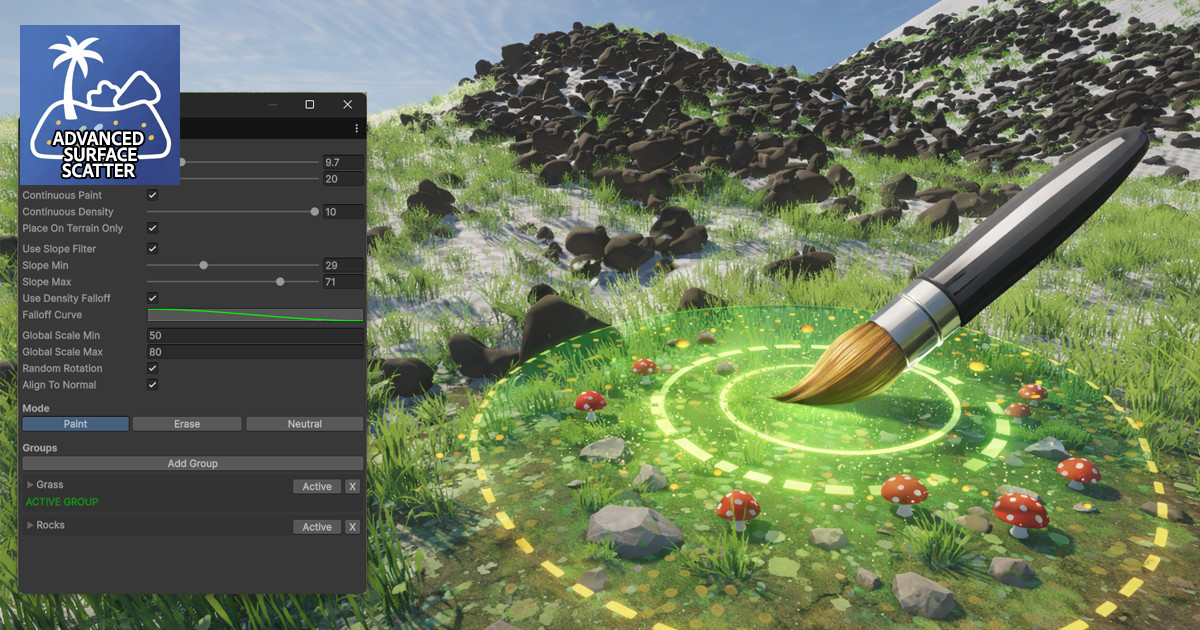Toggle the Align To Normal setting
Viewport: 1200px width, 630px height.
point(152,385)
